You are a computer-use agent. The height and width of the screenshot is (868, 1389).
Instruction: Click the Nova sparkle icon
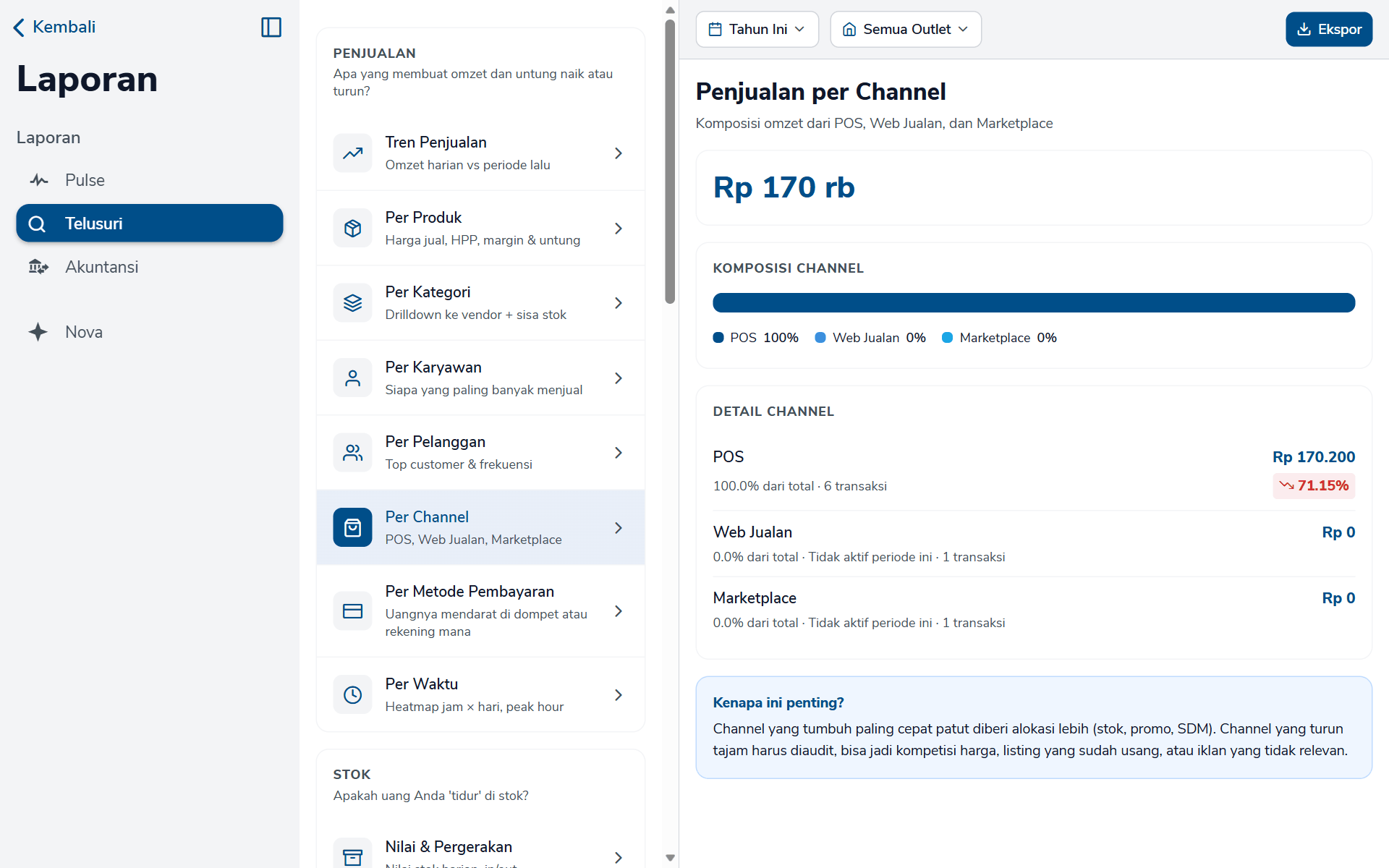(x=38, y=332)
